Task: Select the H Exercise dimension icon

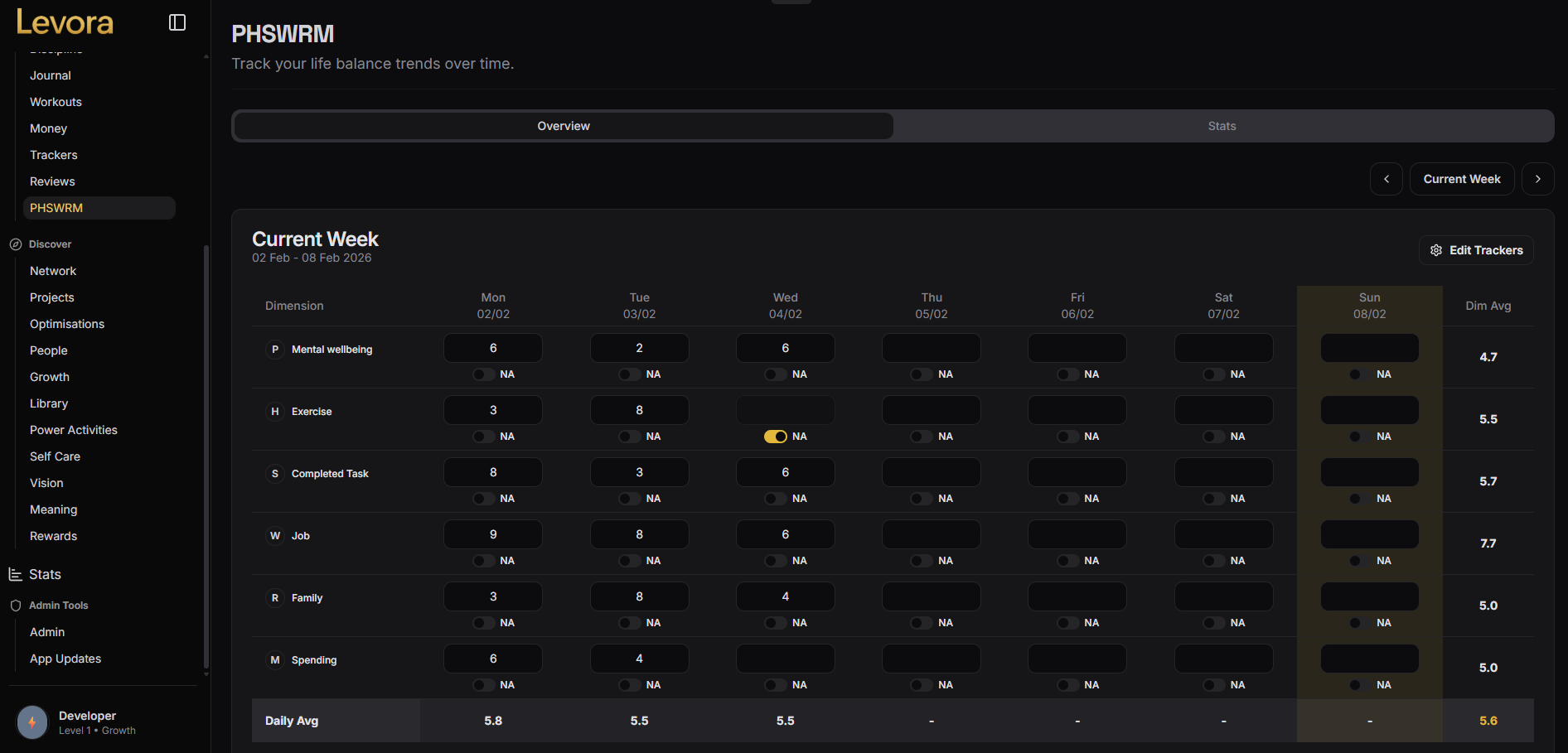Action: click(x=274, y=411)
